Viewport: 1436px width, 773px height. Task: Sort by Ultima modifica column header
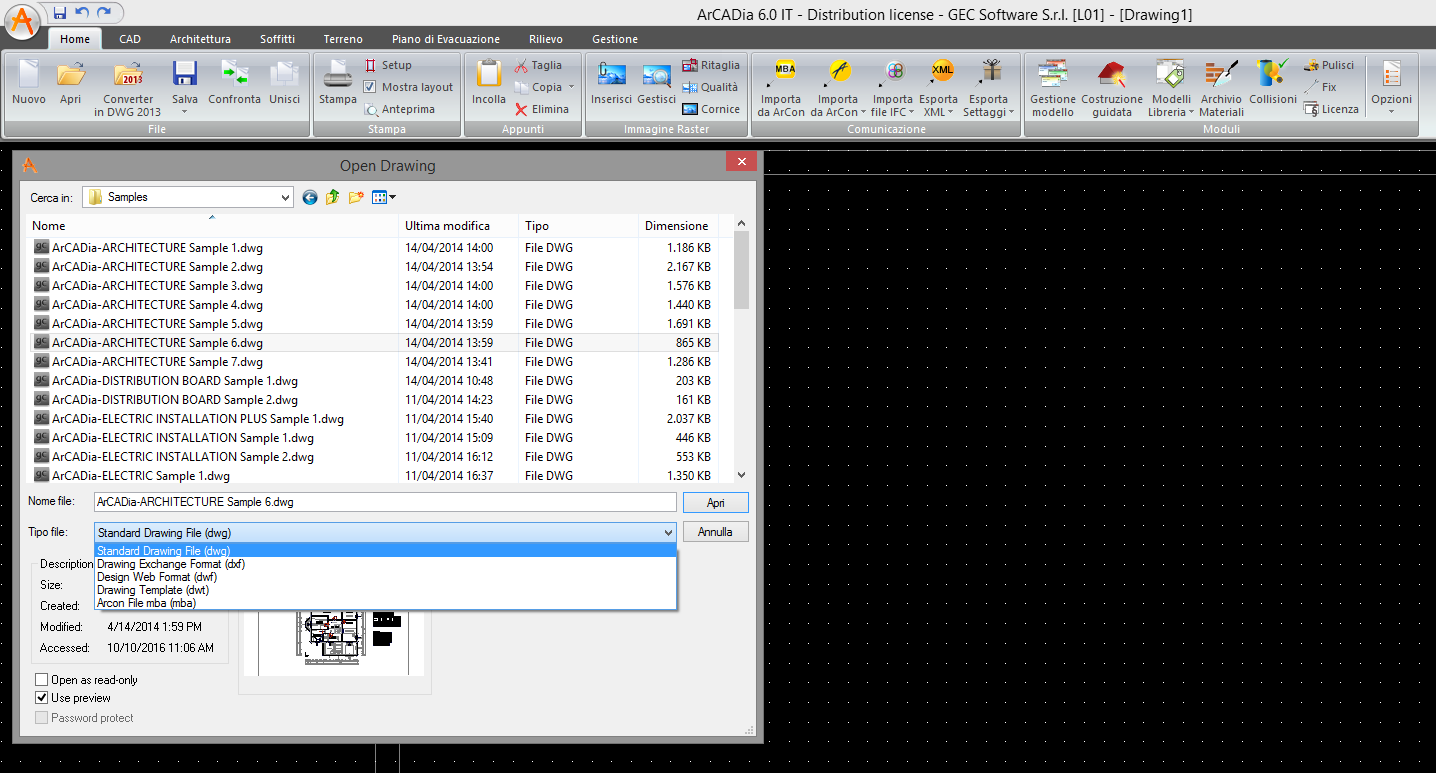tap(459, 226)
